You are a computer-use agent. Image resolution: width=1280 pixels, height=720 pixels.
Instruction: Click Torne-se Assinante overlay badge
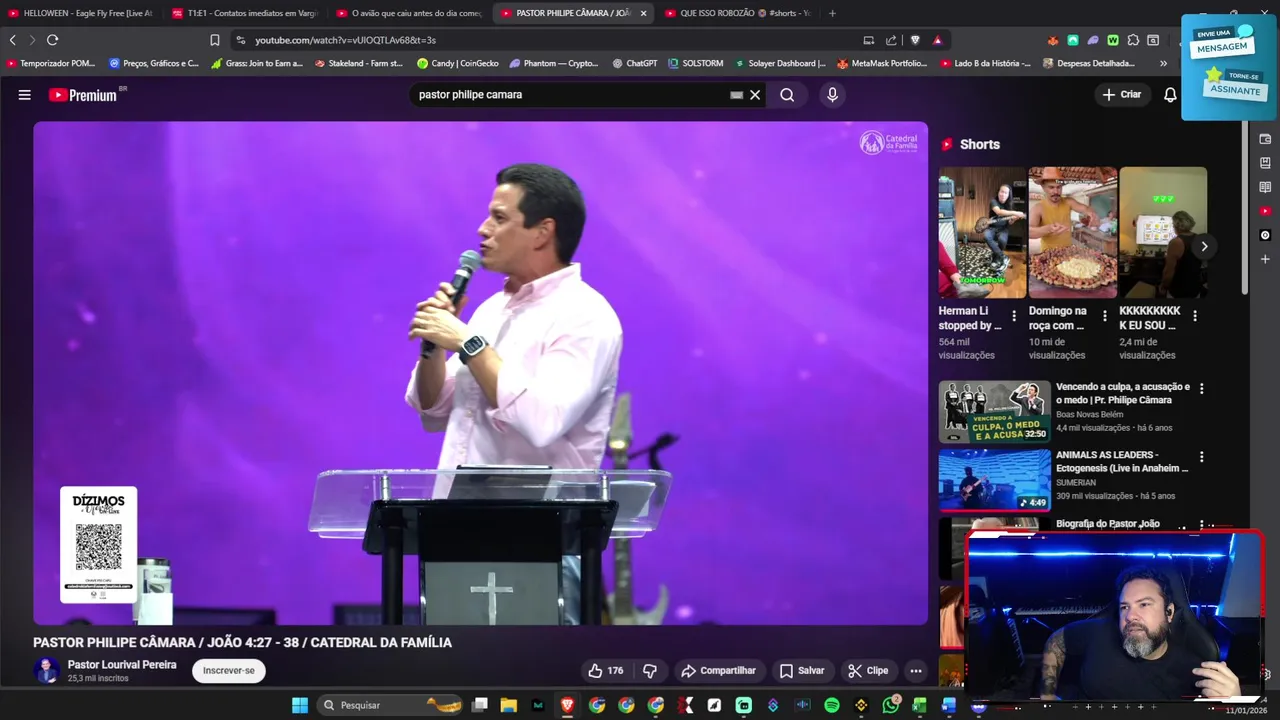[1233, 84]
